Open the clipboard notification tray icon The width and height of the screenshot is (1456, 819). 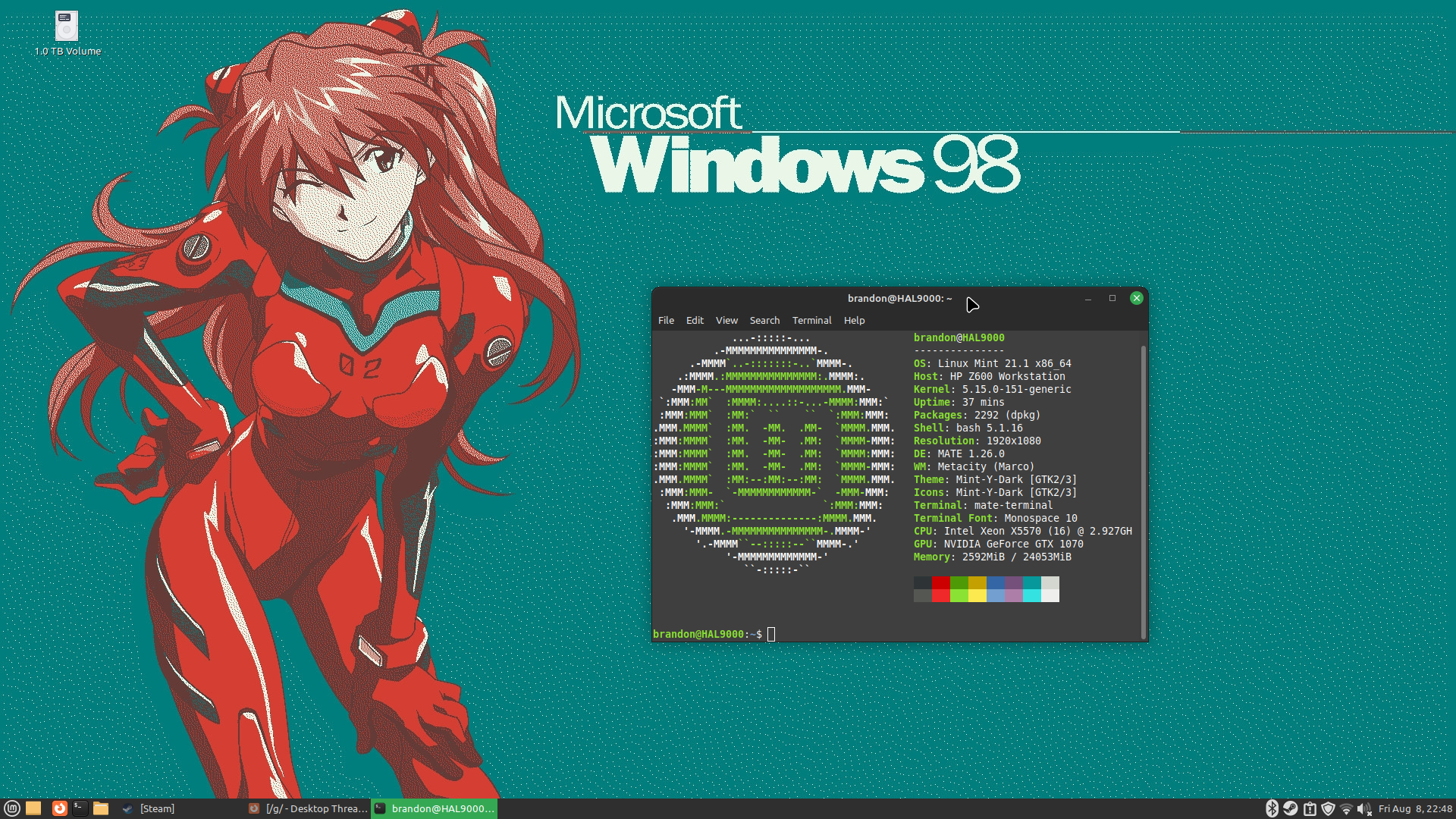click(x=1309, y=809)
